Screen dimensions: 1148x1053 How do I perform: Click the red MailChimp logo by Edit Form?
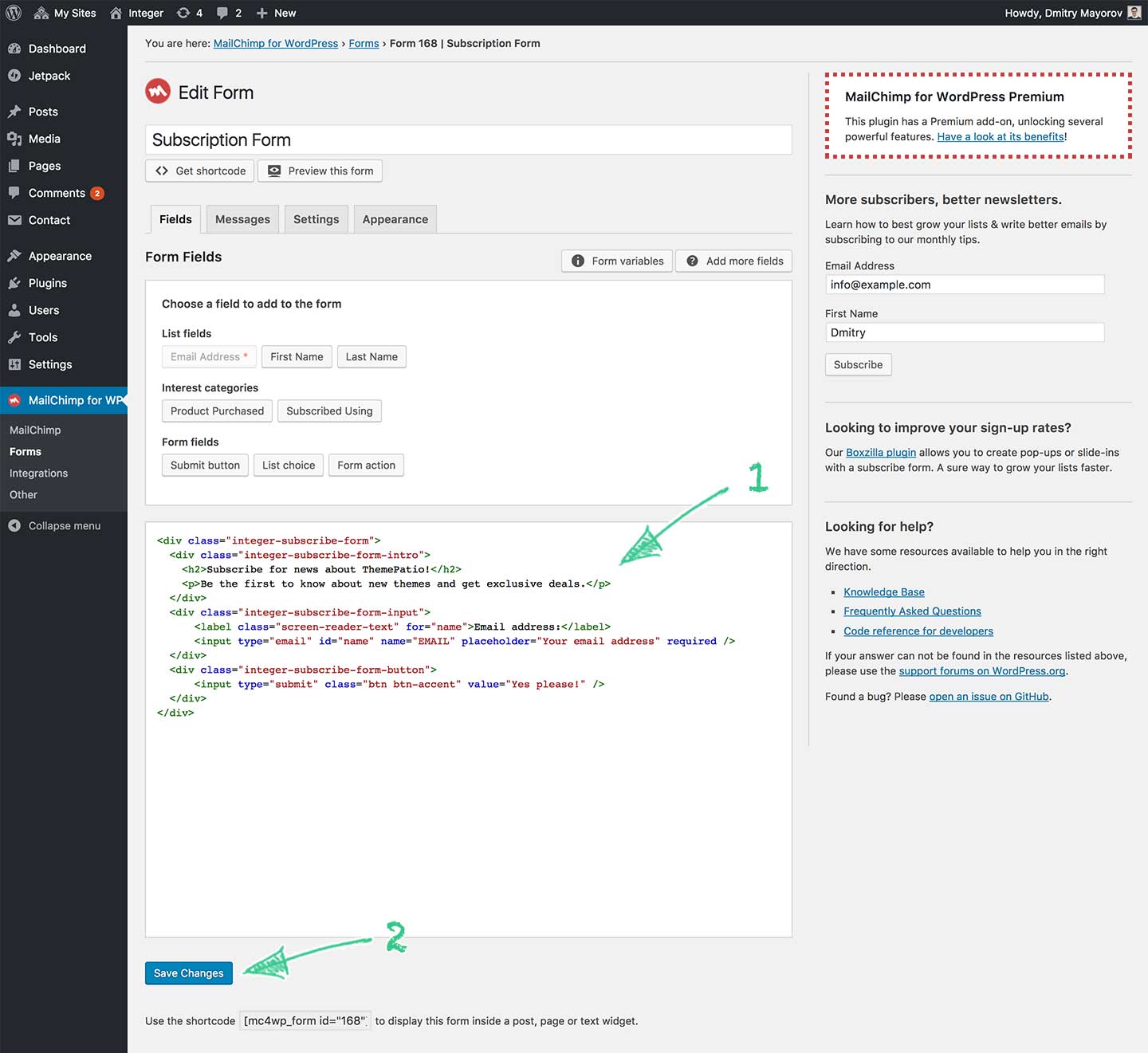pos(158,92)
